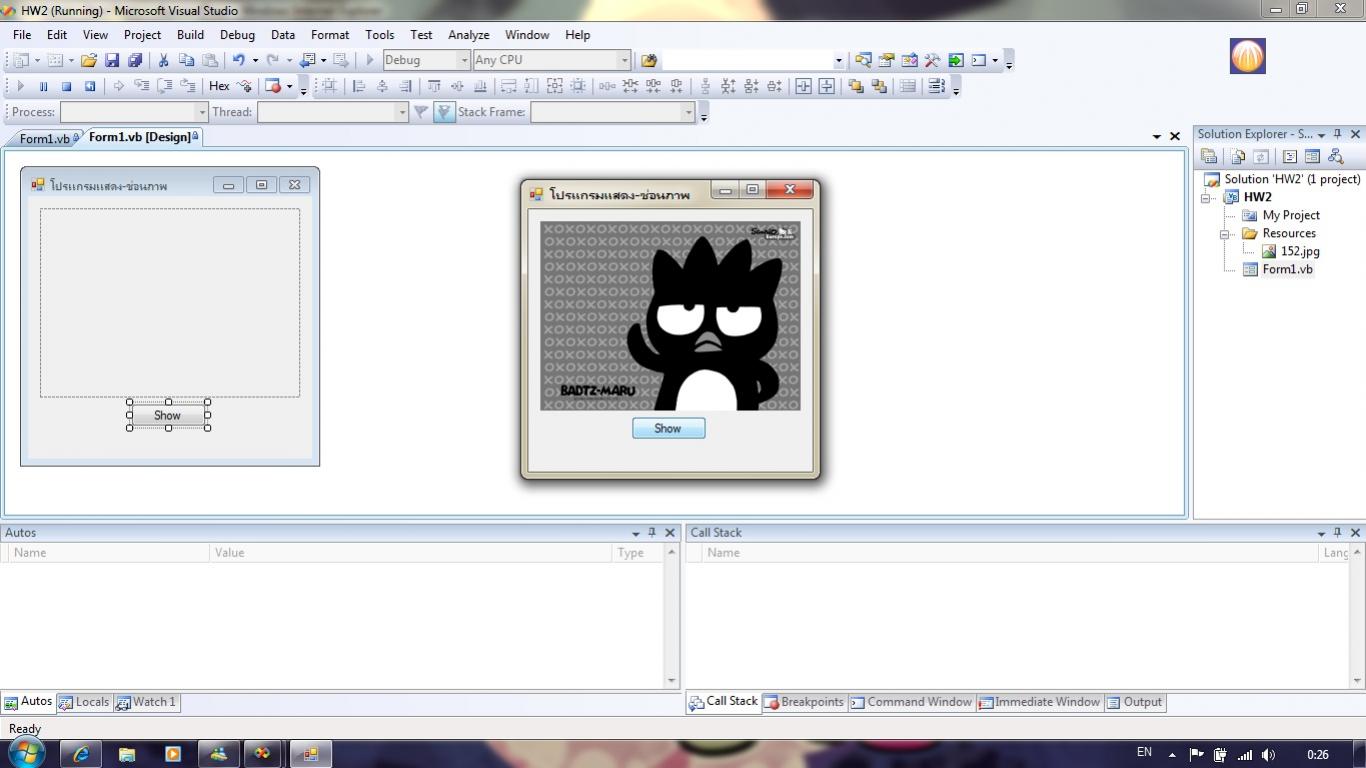1366x768 pixels.
Task: Send to Back layout icon
Action: tap(879, 86)
